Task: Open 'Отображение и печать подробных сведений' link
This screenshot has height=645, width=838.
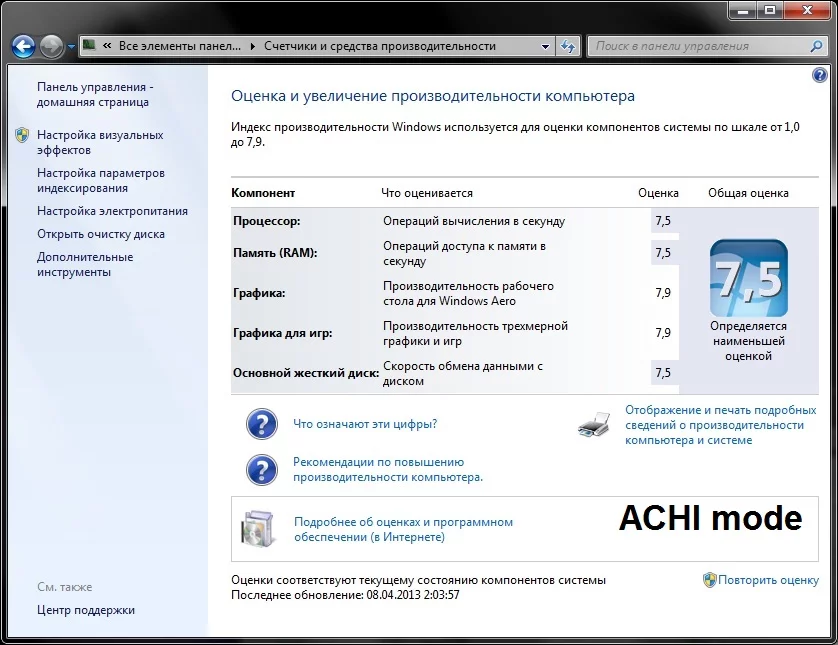Action: pyautogui.click(x=720, y=425)
